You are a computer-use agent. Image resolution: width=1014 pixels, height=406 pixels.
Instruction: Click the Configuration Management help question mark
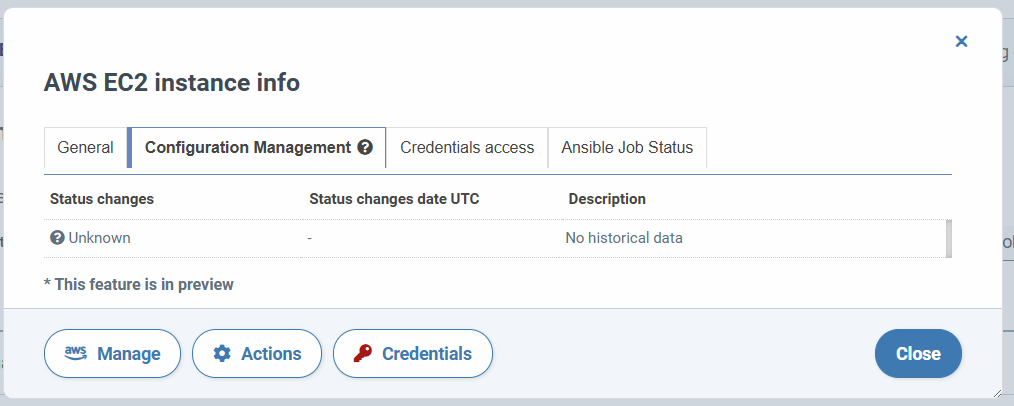click(365, 147)
